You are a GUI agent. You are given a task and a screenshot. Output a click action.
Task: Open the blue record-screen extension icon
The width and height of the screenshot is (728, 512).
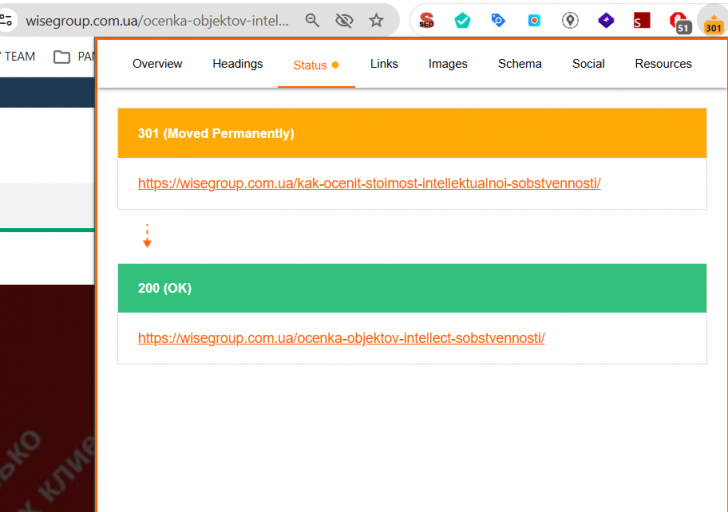tap(534, 20)
